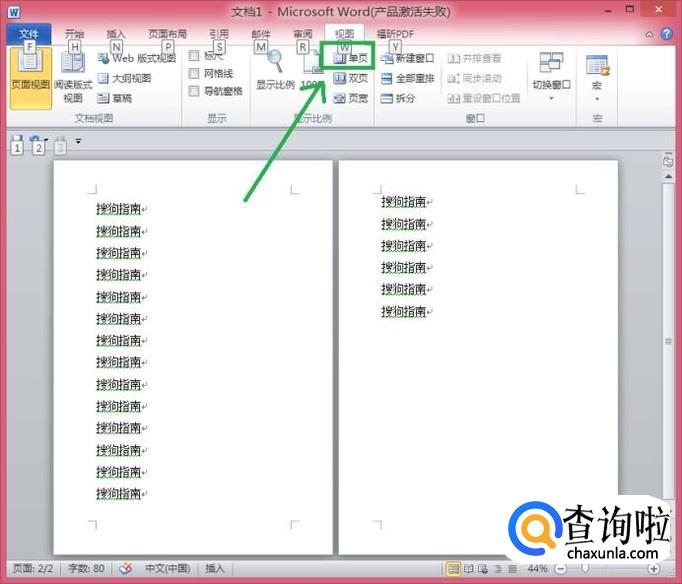The image size is (682, 584).
Task: Open the 文件 File tab
Action: (x=29, y=34)
